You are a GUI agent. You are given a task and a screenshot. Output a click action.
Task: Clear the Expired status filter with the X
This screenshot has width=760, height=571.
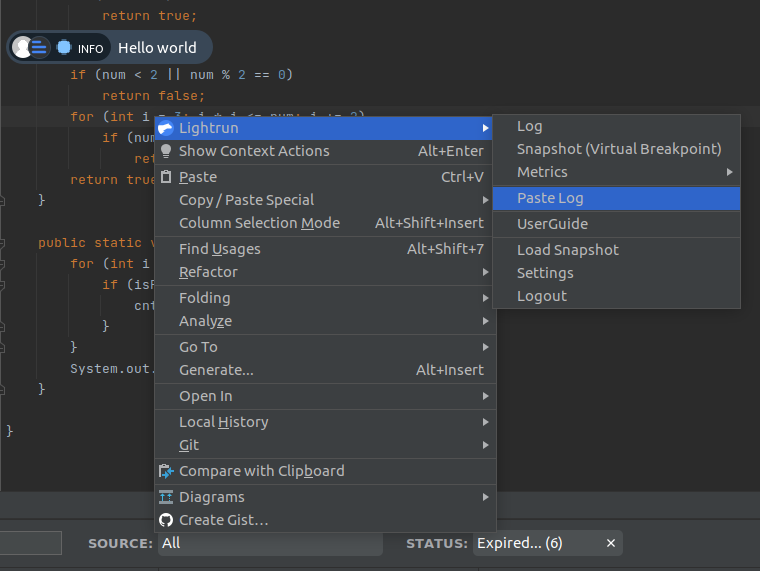[x=611, y=543]
